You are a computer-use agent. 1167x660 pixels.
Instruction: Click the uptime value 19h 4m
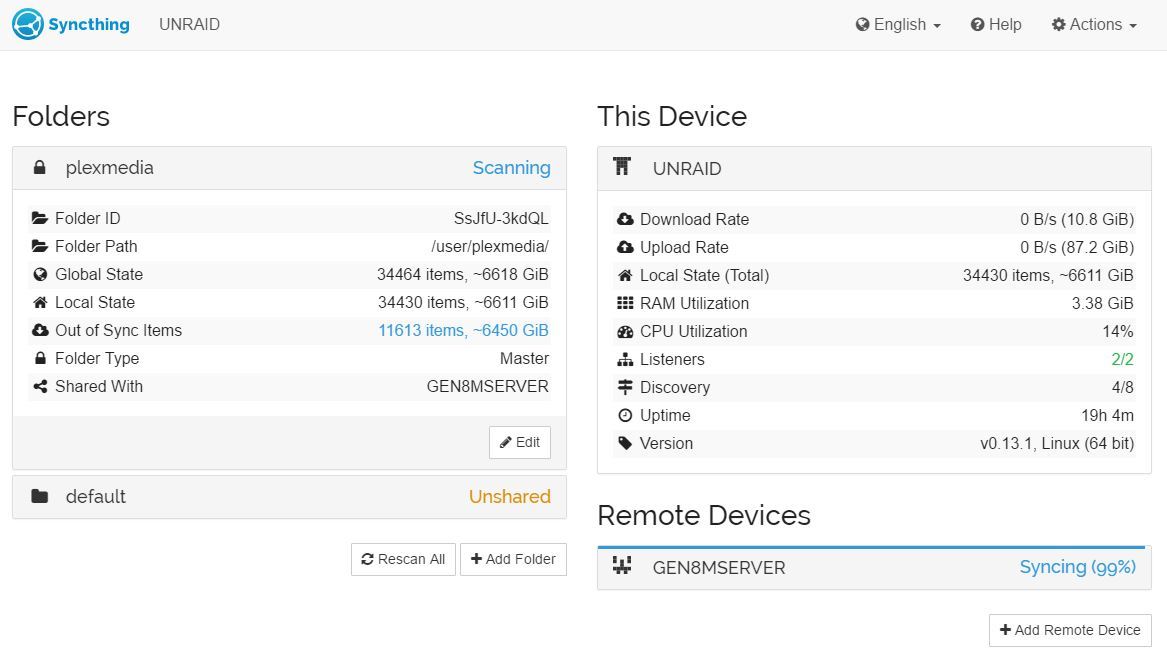(x=1107, y=415)
